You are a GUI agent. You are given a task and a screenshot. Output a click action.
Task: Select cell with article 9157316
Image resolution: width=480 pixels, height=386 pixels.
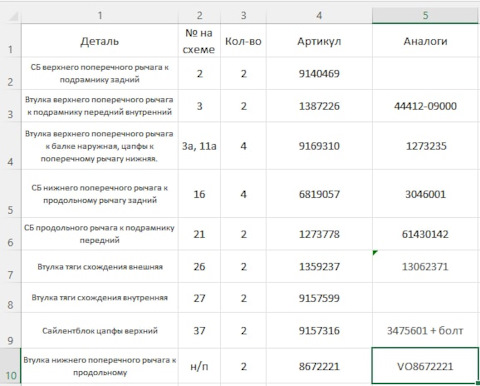pos(319,331)
